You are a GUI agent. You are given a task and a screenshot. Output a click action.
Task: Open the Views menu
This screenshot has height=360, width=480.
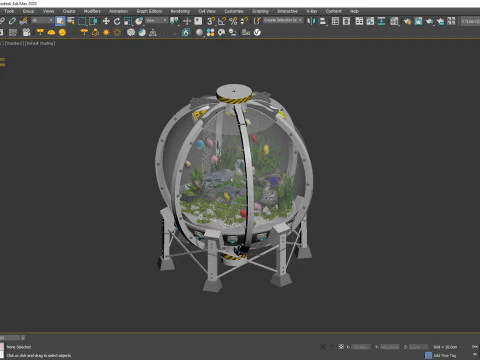(x=48, y=11)
